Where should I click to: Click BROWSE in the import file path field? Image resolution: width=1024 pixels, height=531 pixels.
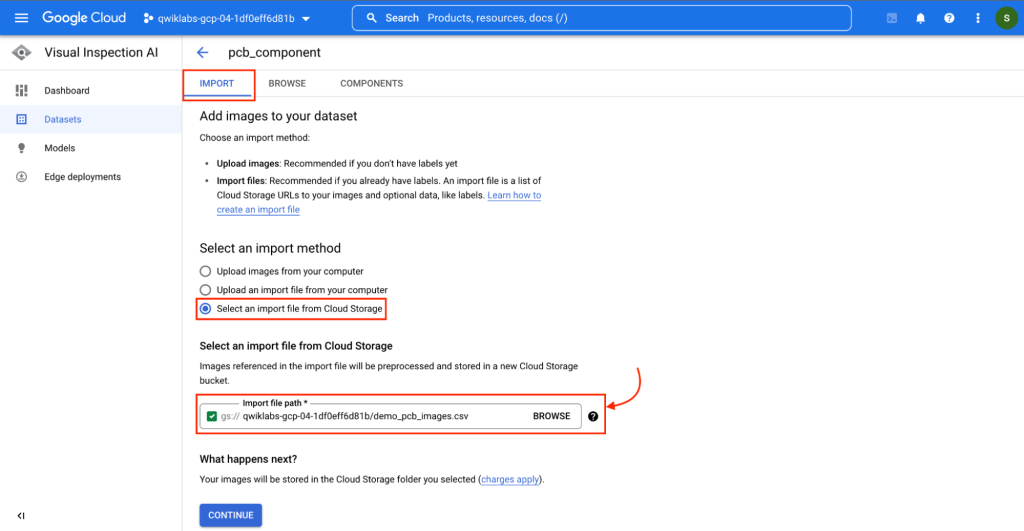tap(552, 416)
